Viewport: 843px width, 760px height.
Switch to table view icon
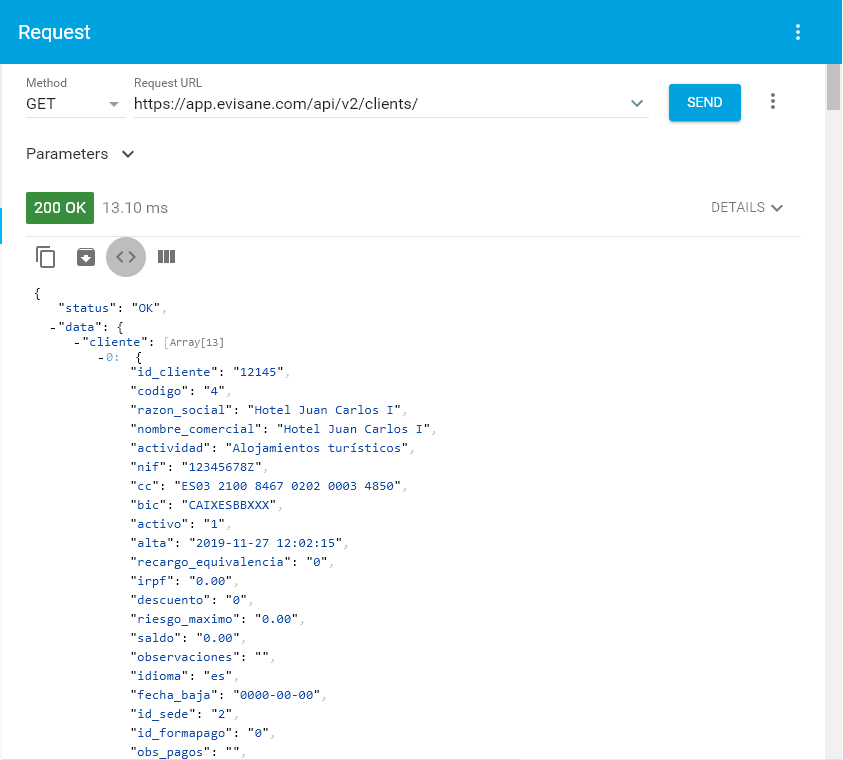(x=166, y=257)
